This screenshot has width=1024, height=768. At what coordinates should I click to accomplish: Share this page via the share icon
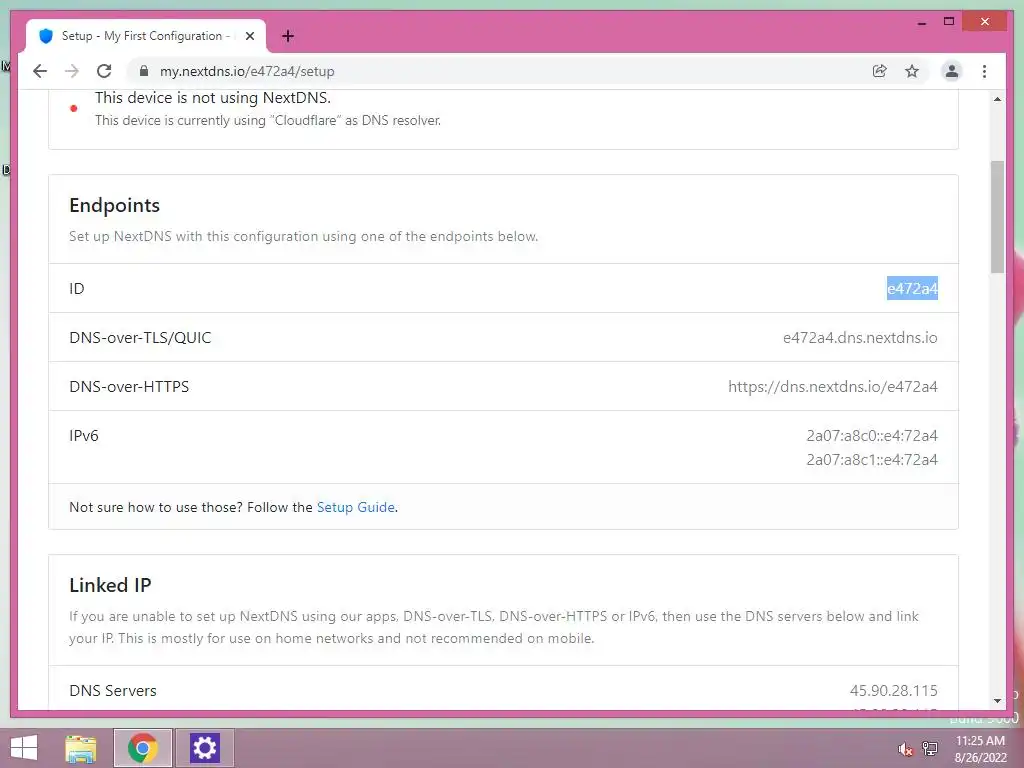coord(880,71)
